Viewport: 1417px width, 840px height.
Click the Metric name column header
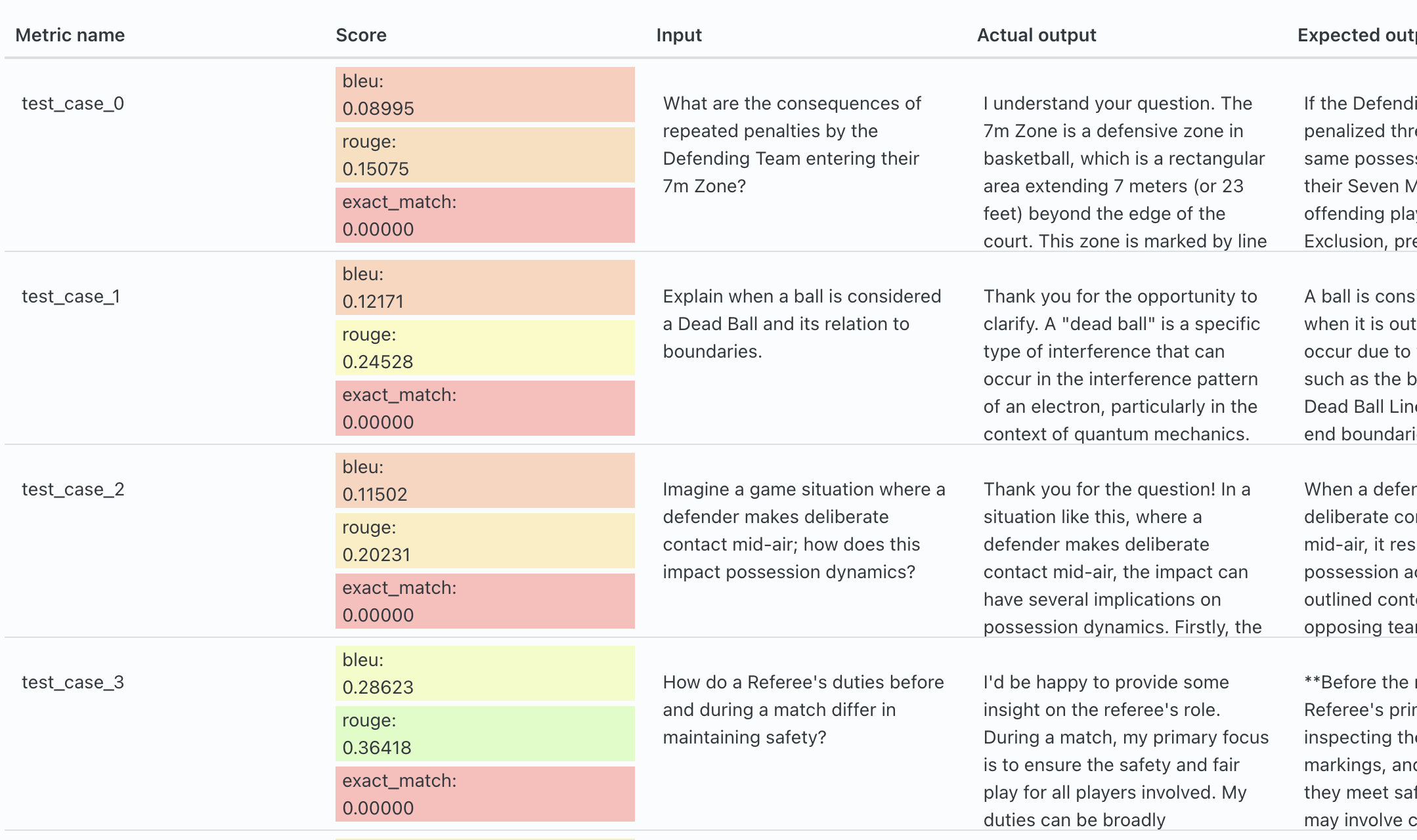coord(70,35)
